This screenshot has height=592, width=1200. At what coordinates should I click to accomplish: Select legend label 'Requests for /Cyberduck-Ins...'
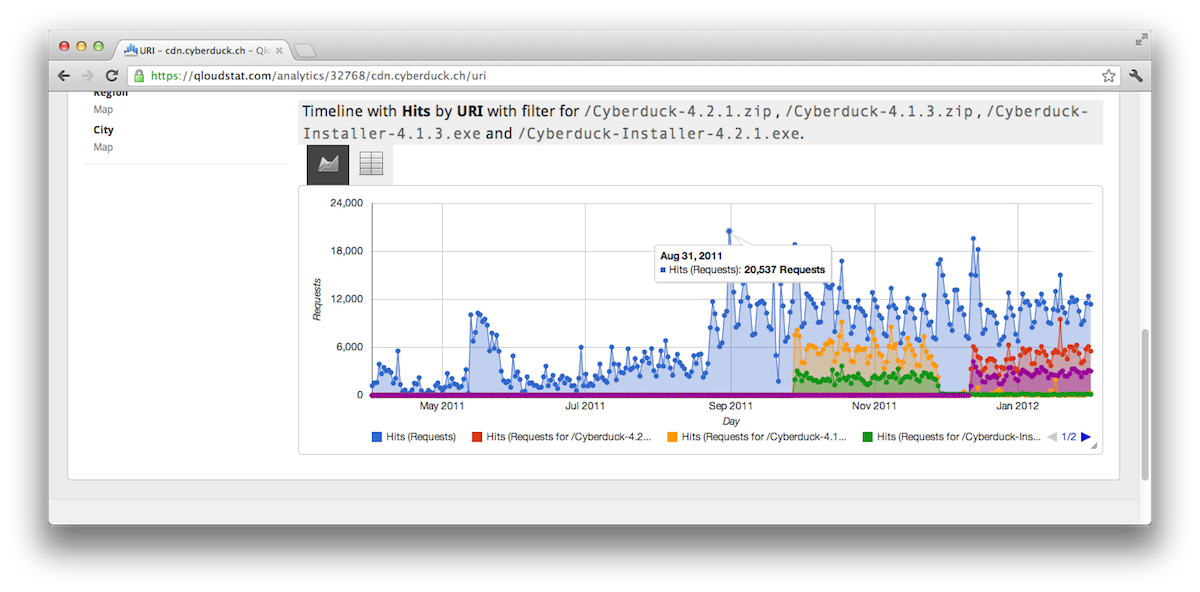(959, 437)
